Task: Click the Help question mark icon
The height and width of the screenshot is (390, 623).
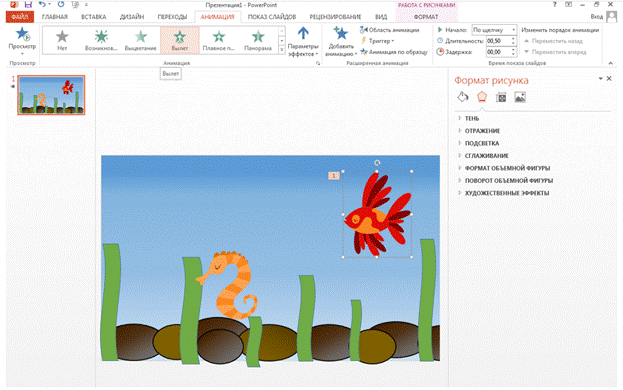Action: pos(555,5)
